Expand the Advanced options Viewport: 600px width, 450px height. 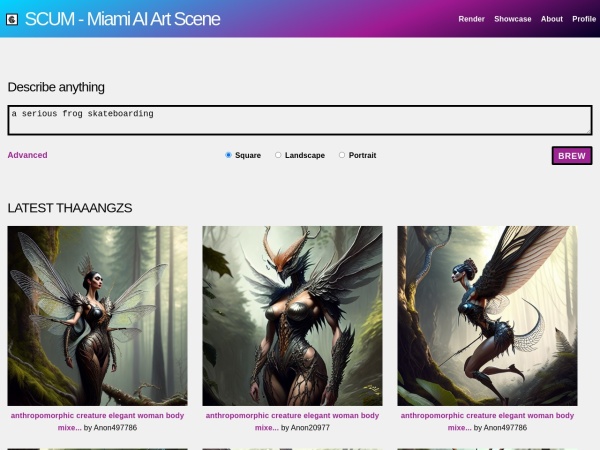point(28,155)
